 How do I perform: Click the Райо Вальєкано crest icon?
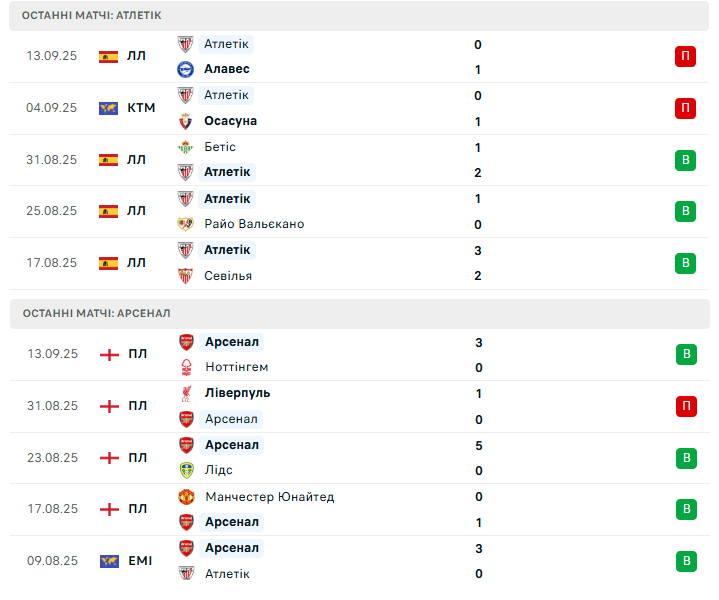[185, 224]
